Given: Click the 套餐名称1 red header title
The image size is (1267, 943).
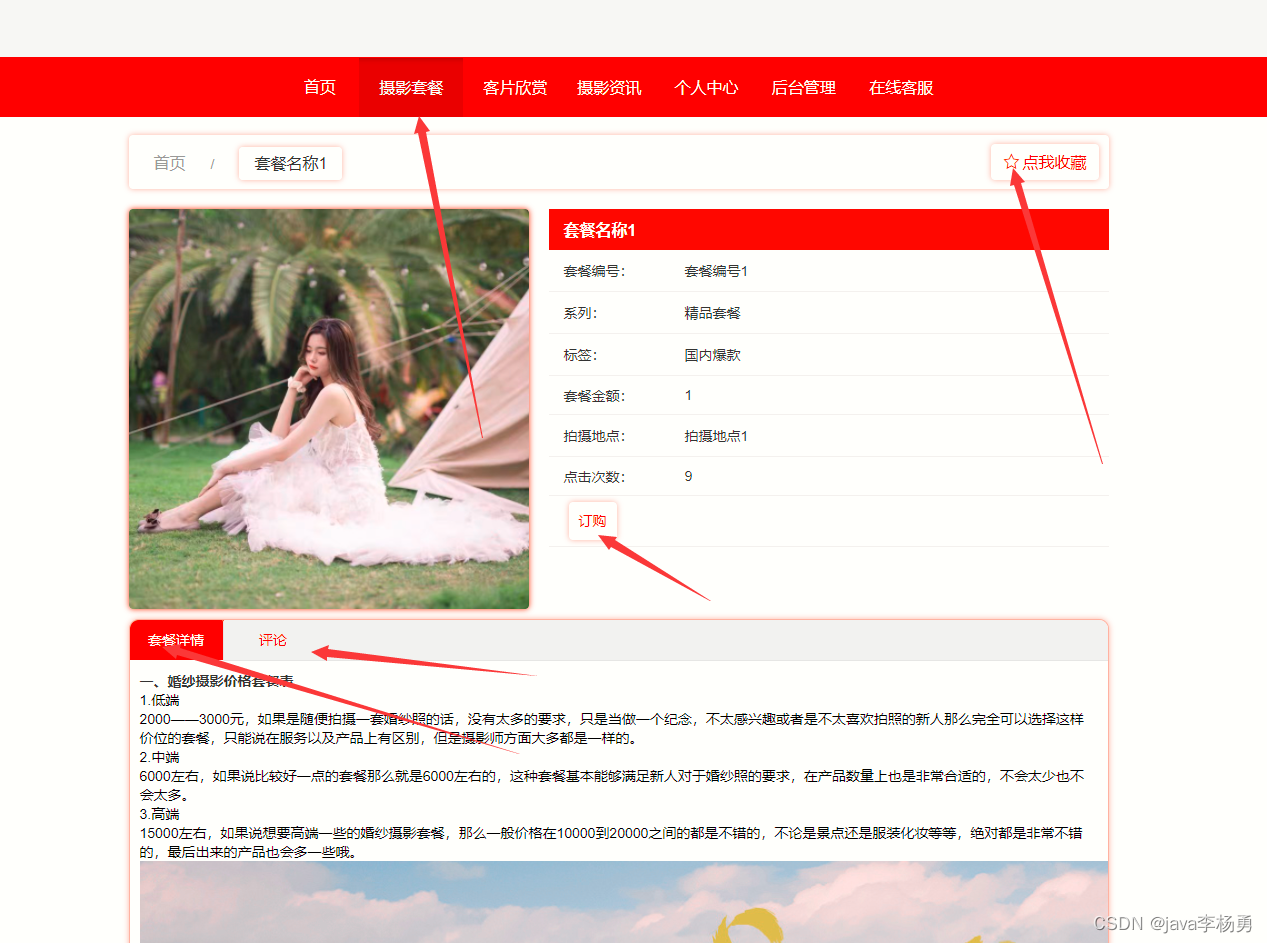Looking at the screenshot, I should 600,230.
